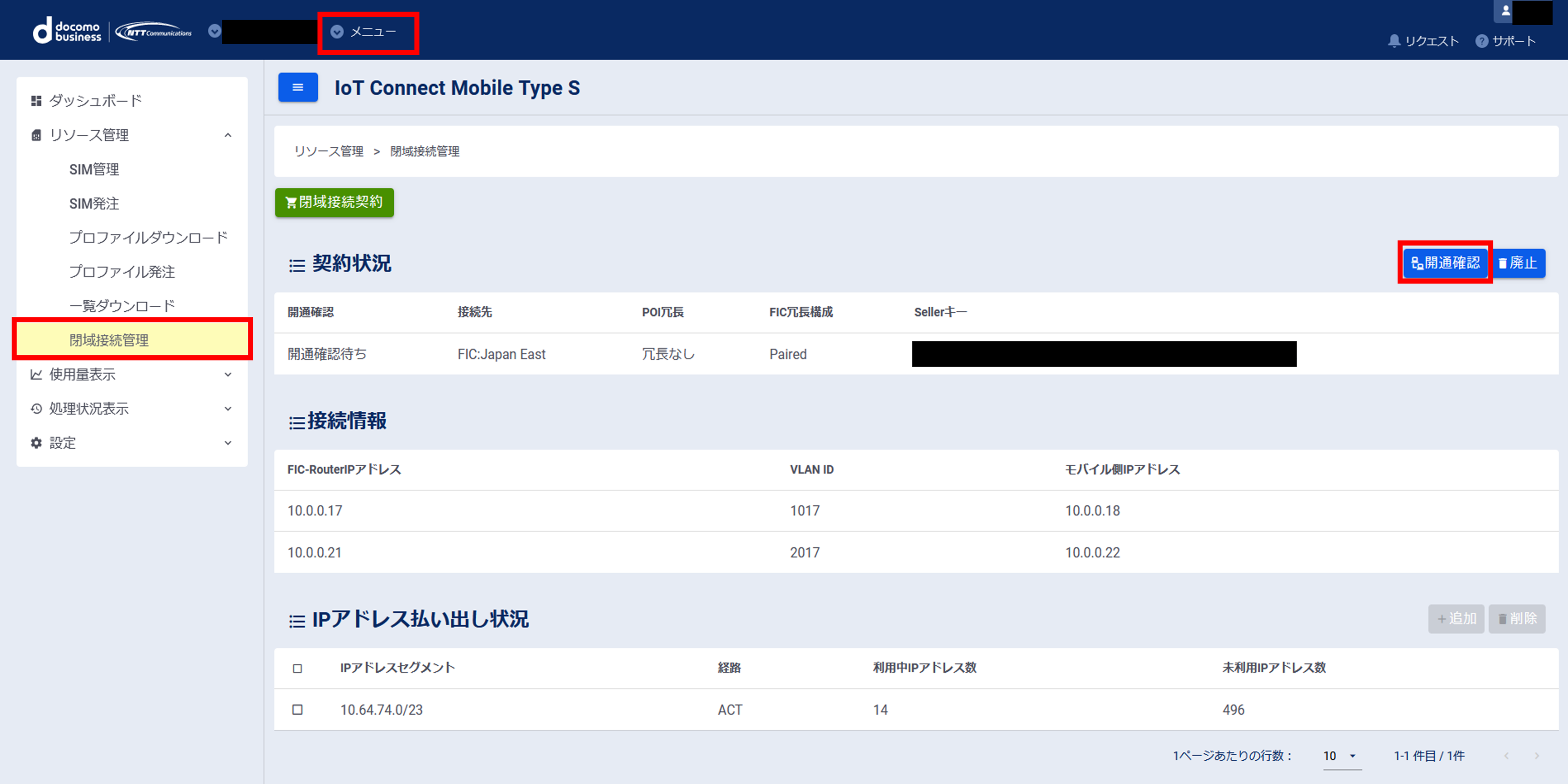Click the 利用中IPアドレス数 value 14

click(x=880, y=710)
